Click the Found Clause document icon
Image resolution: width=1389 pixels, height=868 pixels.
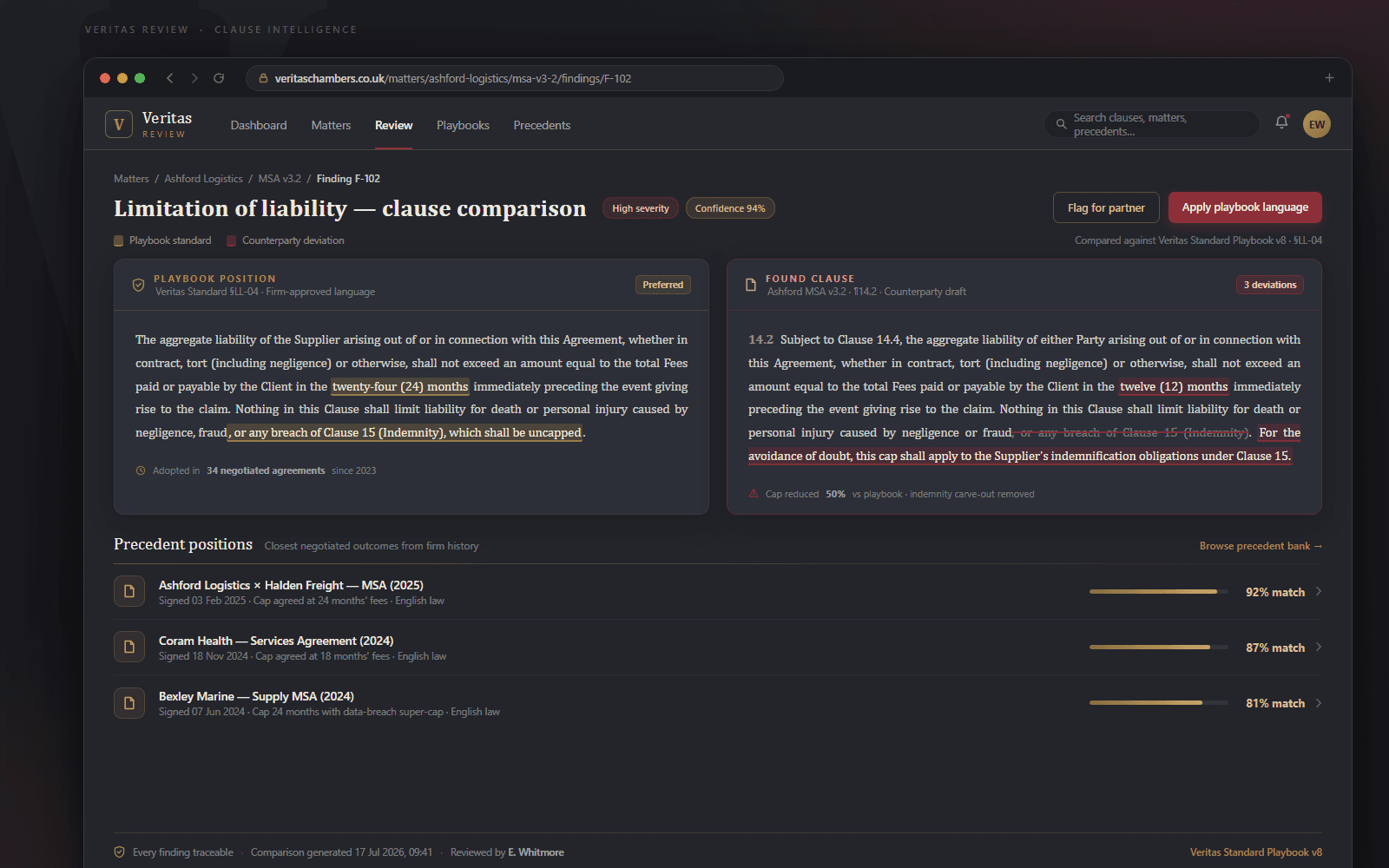(751, 285)
